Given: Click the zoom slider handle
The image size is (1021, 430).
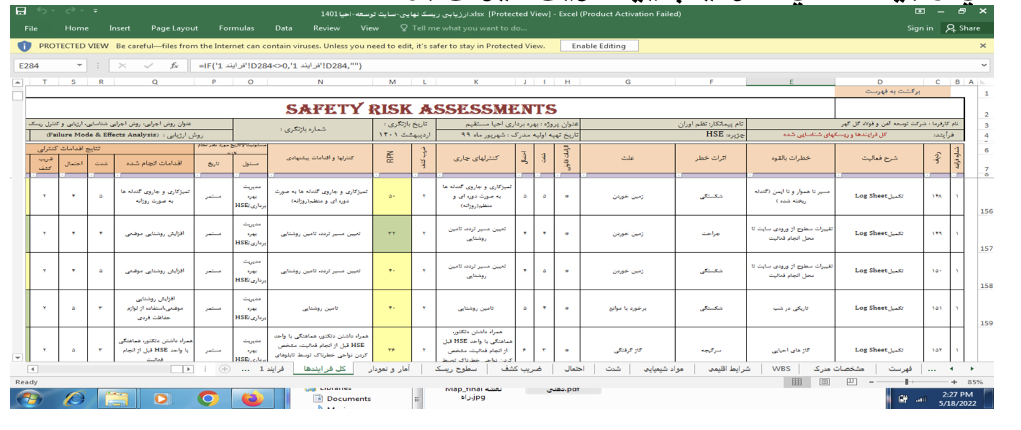Looking at the screenshot, I should pyautogui.click(x=905, y=382).
